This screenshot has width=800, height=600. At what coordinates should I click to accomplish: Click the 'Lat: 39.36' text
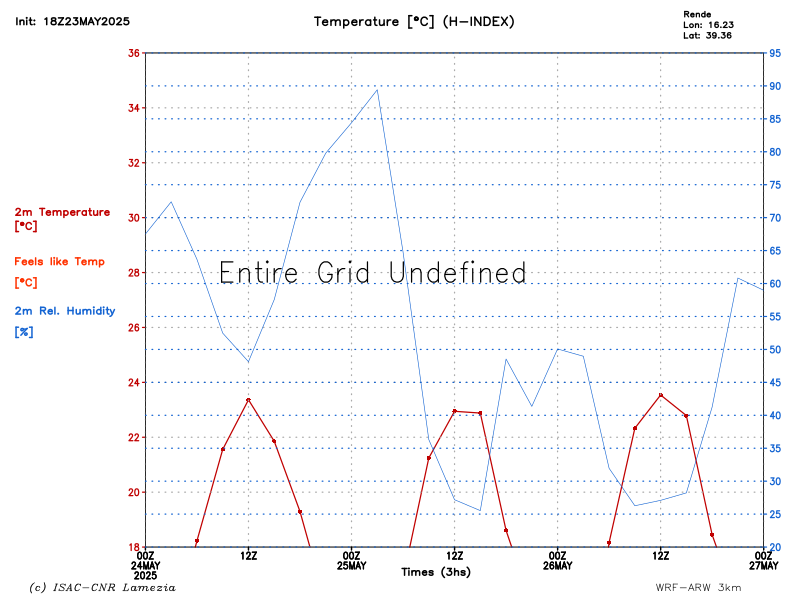708,36
